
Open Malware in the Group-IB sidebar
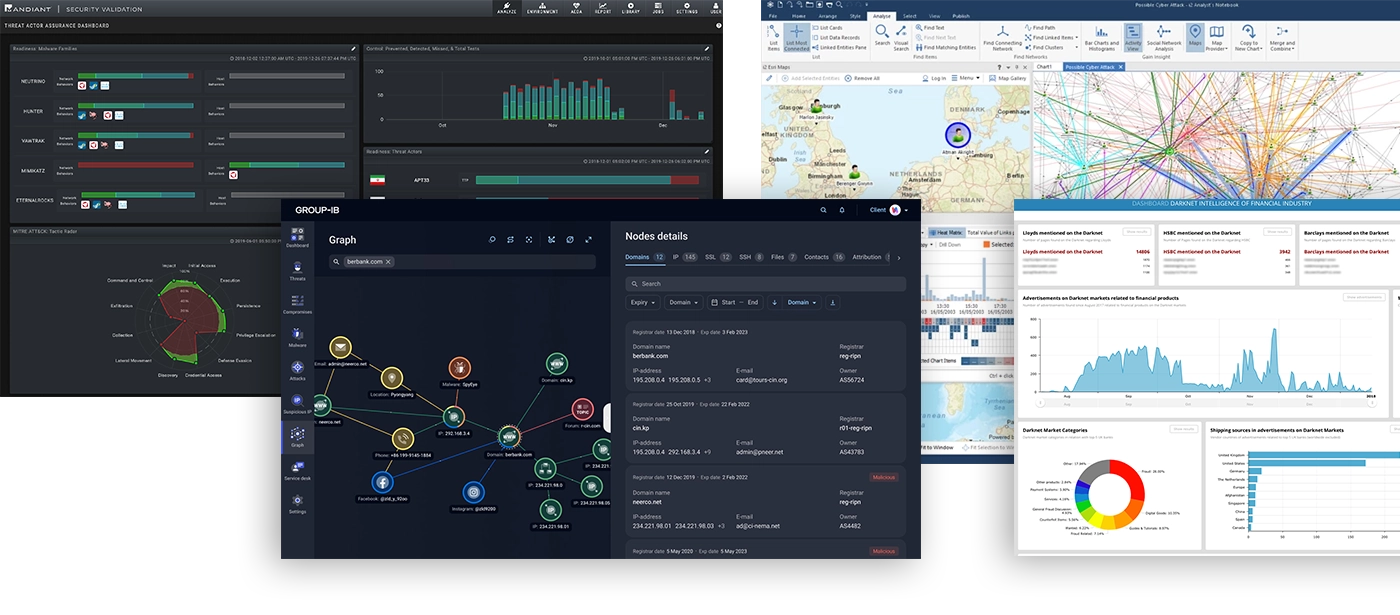(297, 336)
